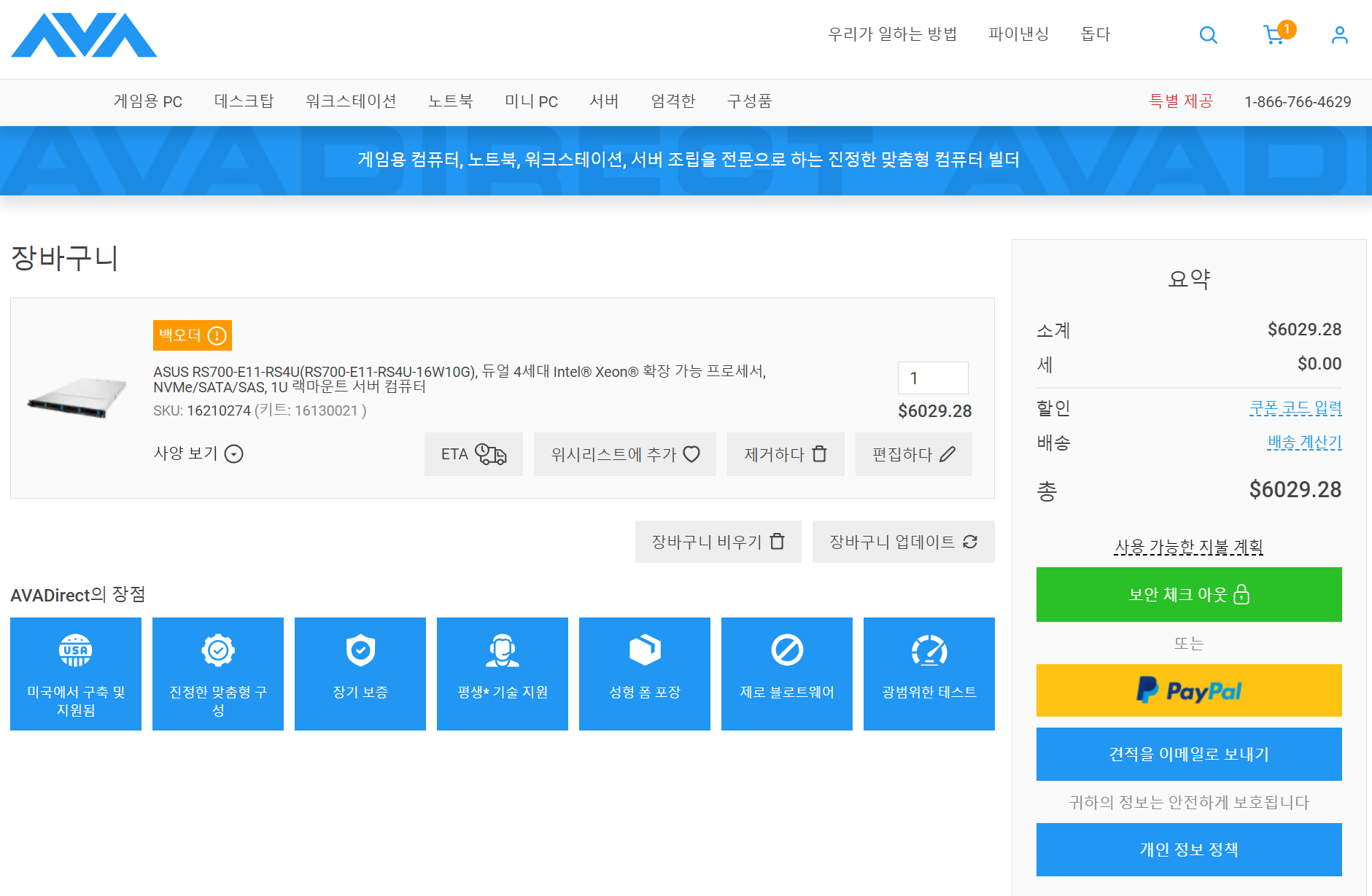Screen dimensions: 1372x896
Task: Open the search magnifier icon
Action: 1209,35
